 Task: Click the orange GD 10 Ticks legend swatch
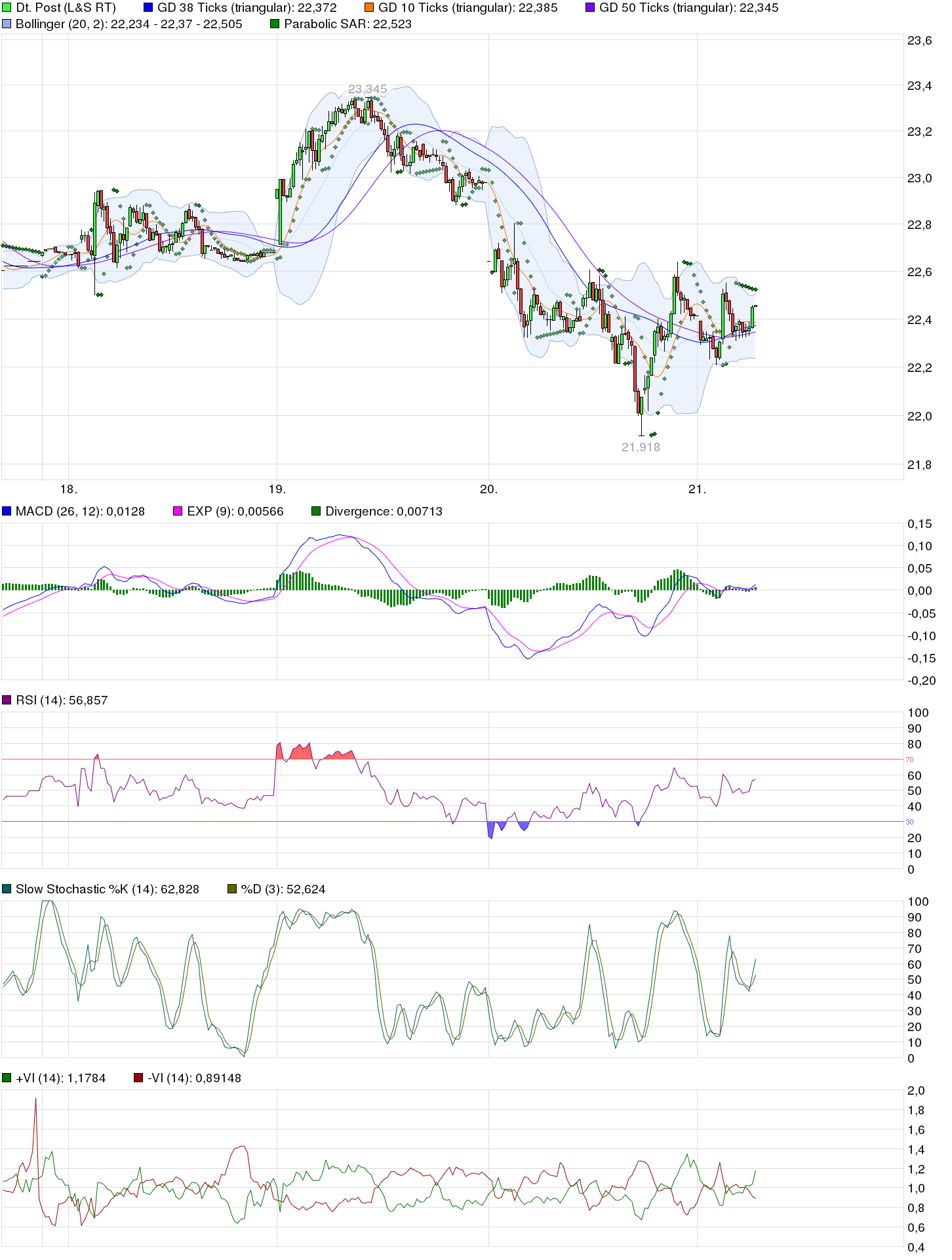[x=369, y=8]
